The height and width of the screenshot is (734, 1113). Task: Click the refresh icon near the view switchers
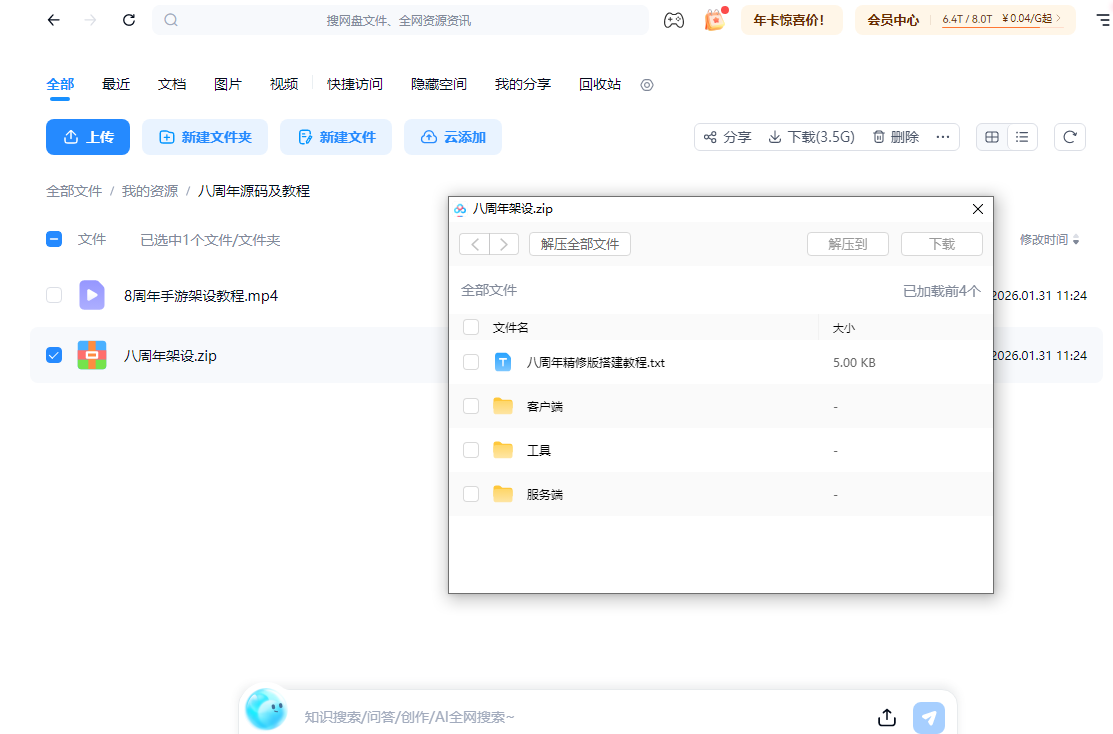[1069, 137]
